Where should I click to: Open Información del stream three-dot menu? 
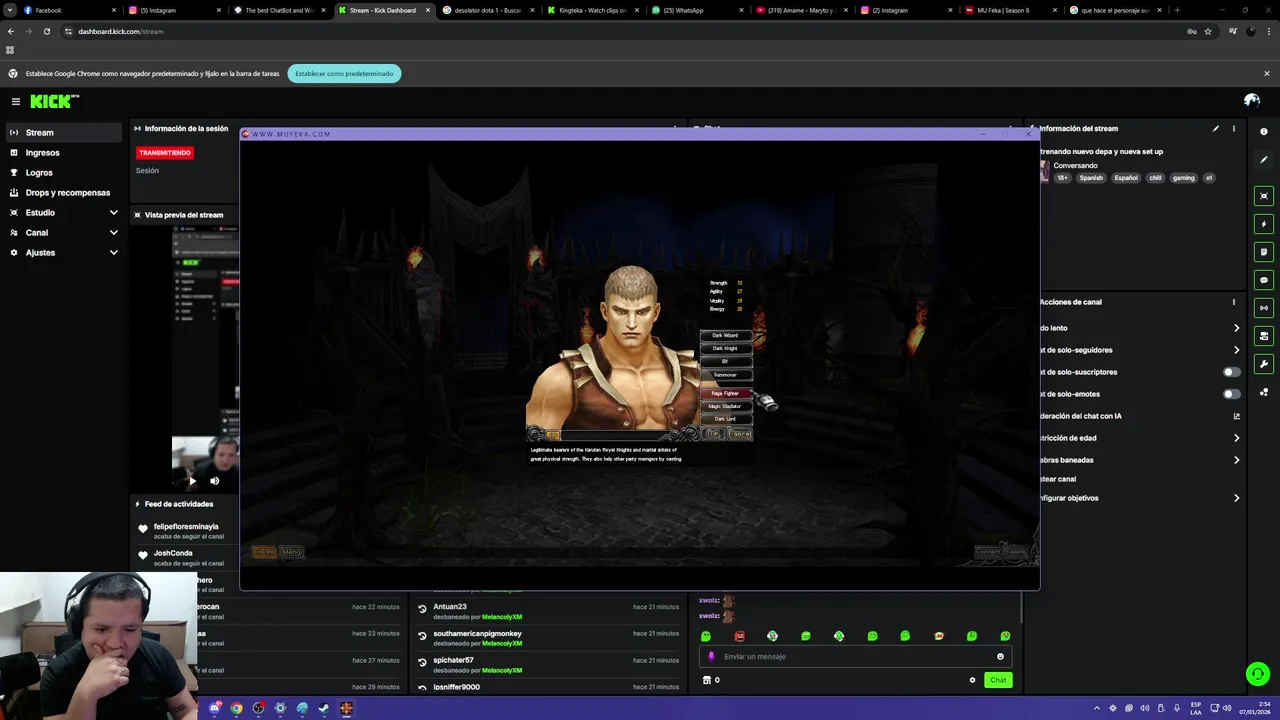[1234, 128]
